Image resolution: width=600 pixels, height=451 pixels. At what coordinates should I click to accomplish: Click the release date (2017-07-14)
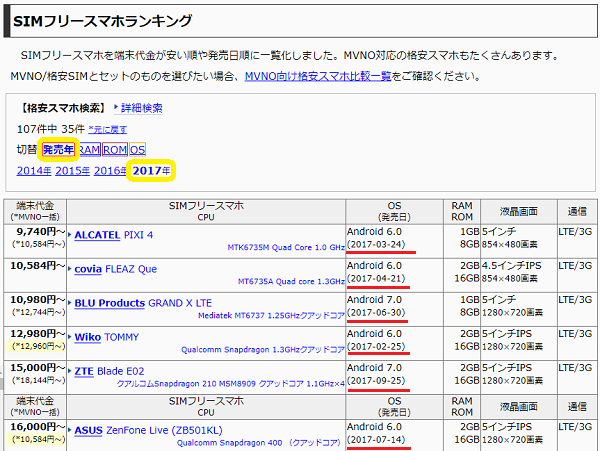click(376, 440)
